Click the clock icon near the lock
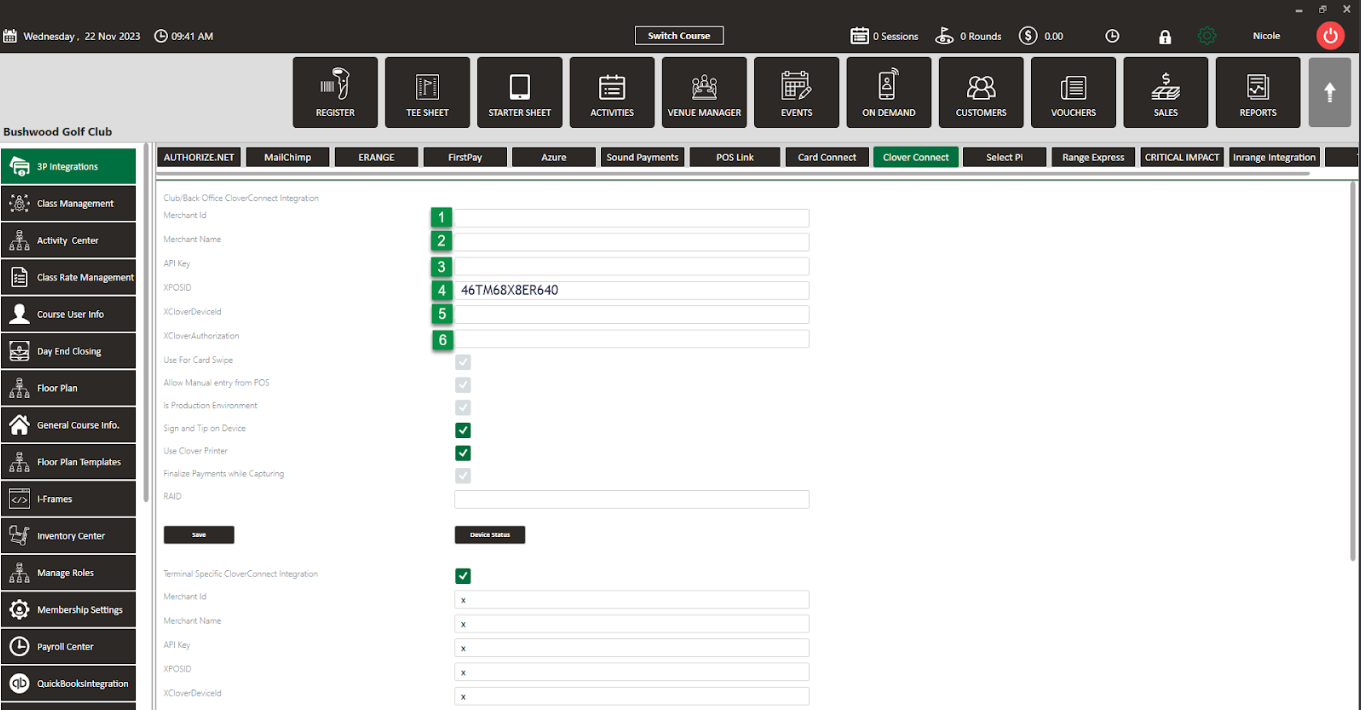 pos(1112,36)
